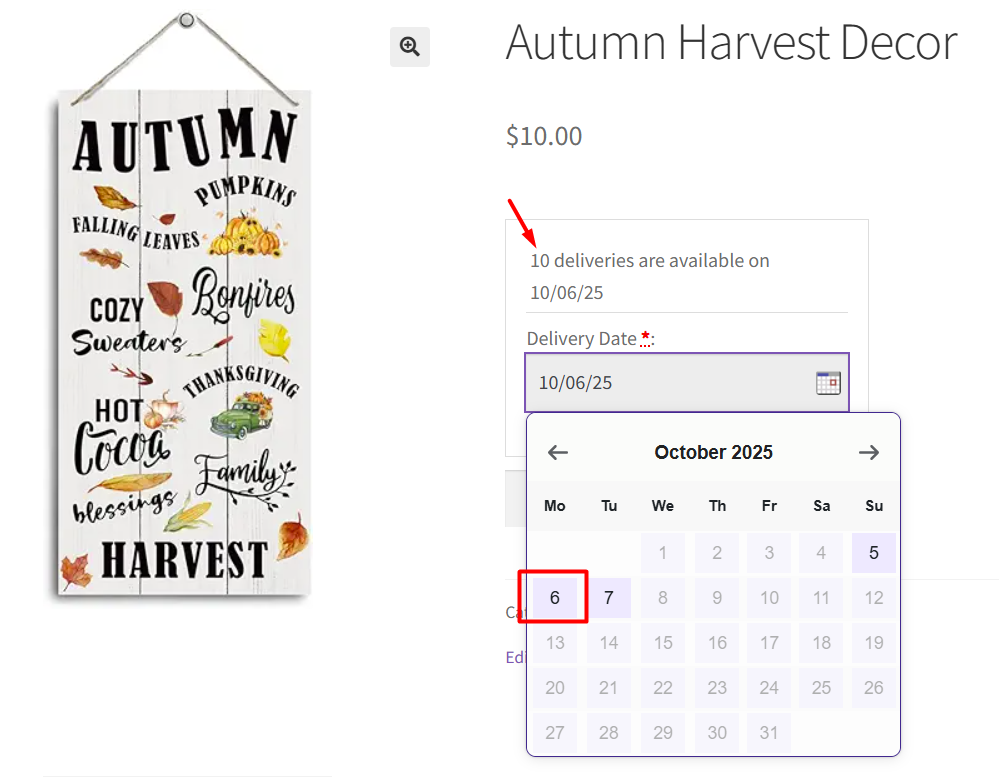Click the Friday October 24 cell
Viewport: 999px width, 778px height.
click(769, 688)
